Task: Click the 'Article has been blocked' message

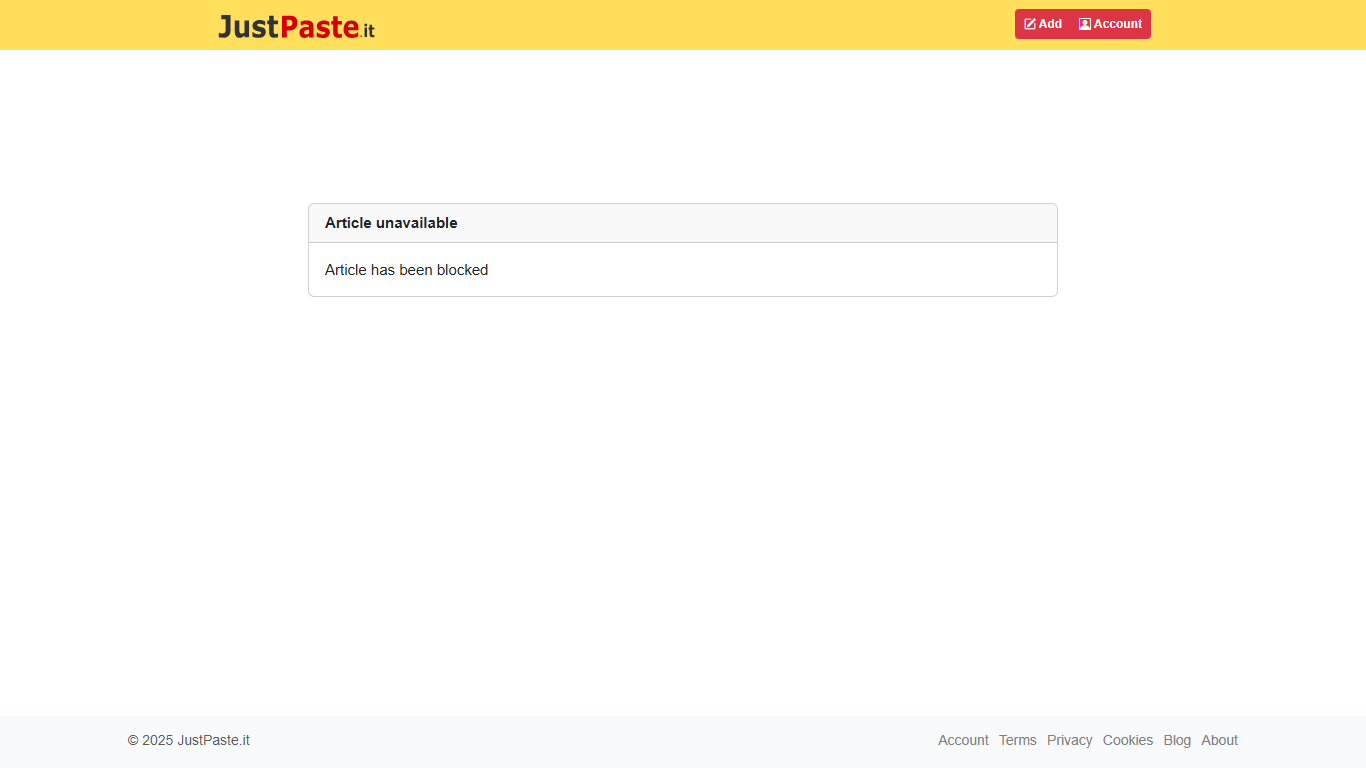Action: (406, 270)
